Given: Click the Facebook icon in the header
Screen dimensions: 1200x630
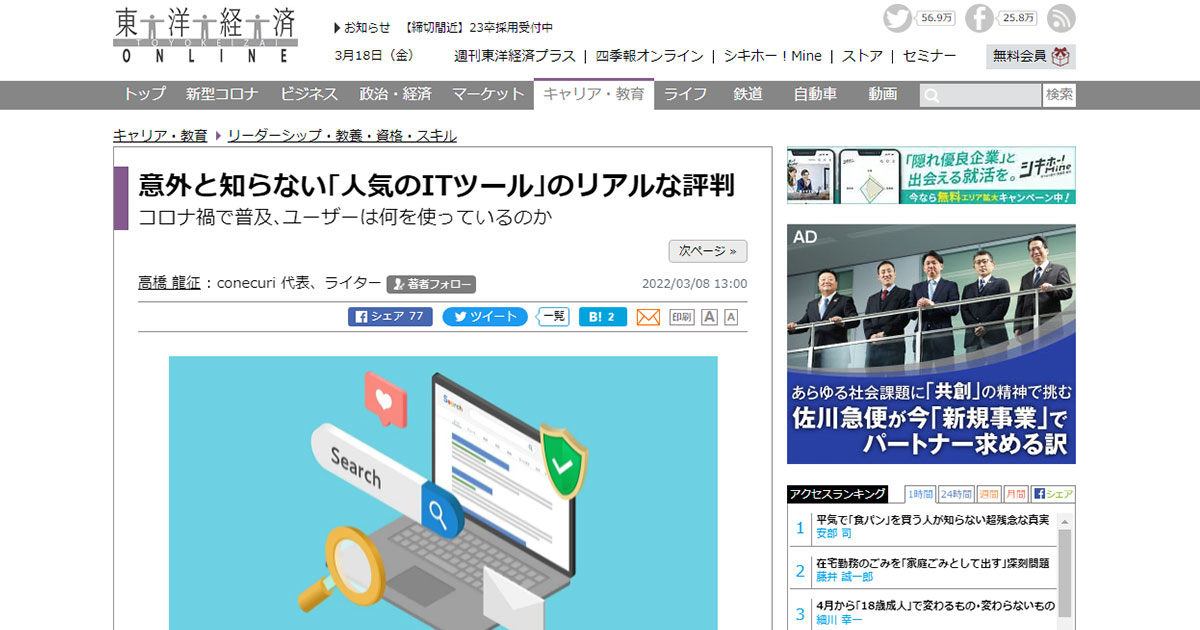Looking at the screenshot, I should click(980, 18).
